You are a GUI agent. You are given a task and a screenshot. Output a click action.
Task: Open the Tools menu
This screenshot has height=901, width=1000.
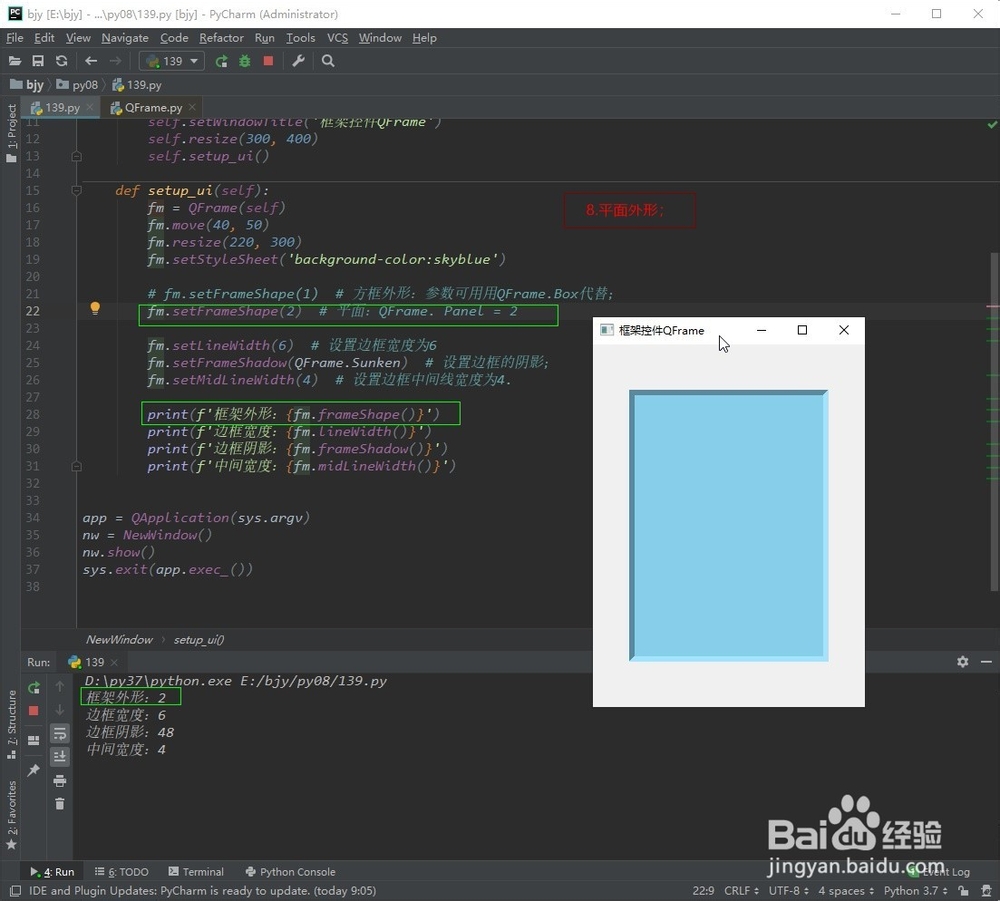tap(300, 38)
